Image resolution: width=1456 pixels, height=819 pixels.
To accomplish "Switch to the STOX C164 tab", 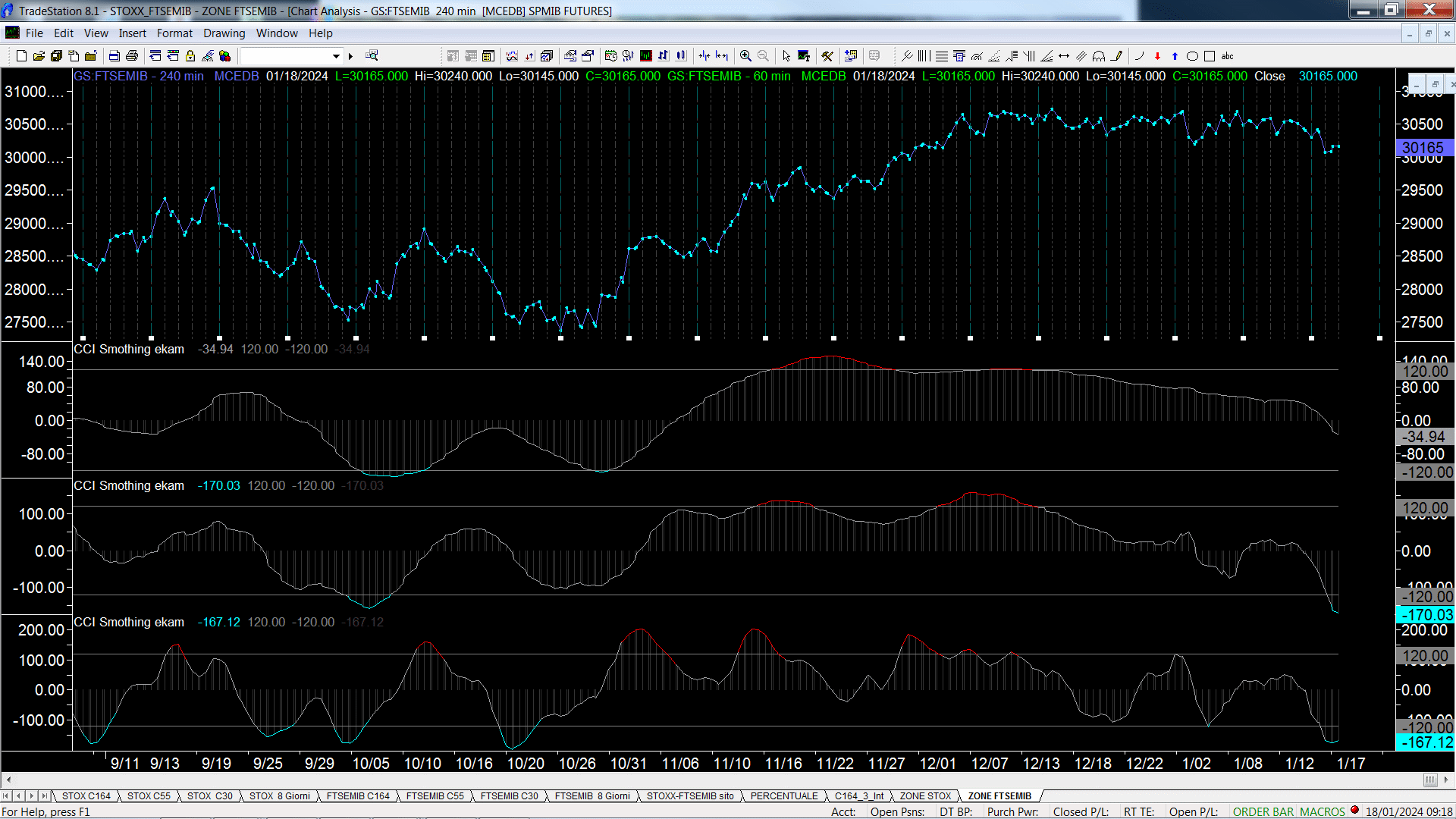I will [86, 796].
